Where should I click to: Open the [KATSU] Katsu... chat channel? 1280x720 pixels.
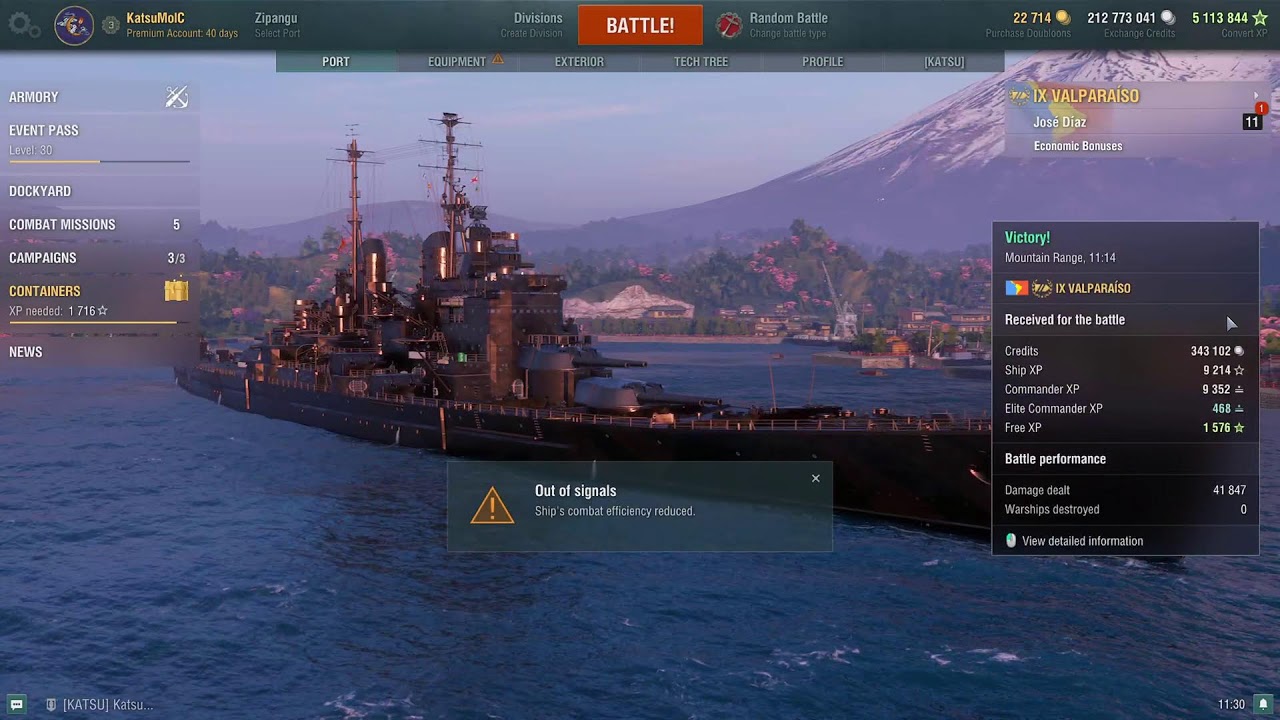pos(108,705)
